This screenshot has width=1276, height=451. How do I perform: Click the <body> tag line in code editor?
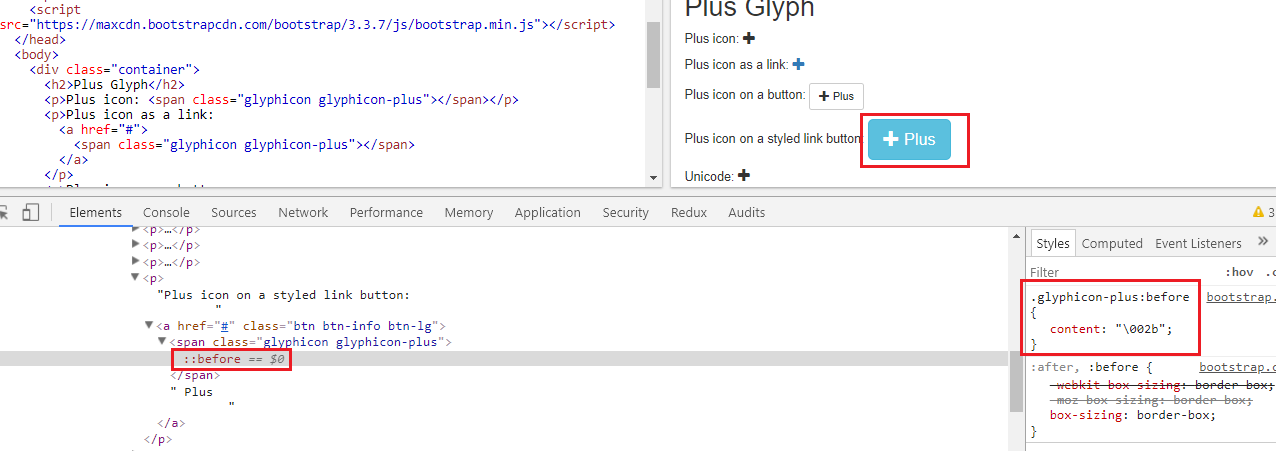click(36, 54)
